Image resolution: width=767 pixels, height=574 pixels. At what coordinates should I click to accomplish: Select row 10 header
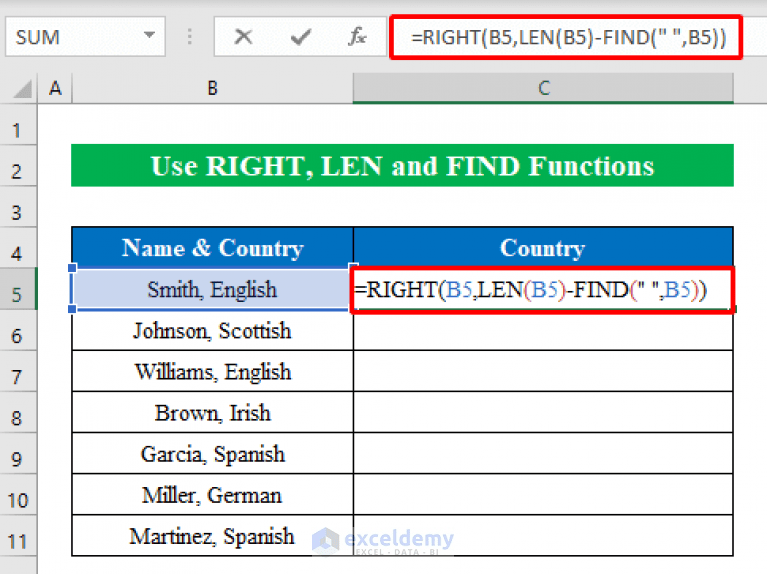click(x=18, y=495)
